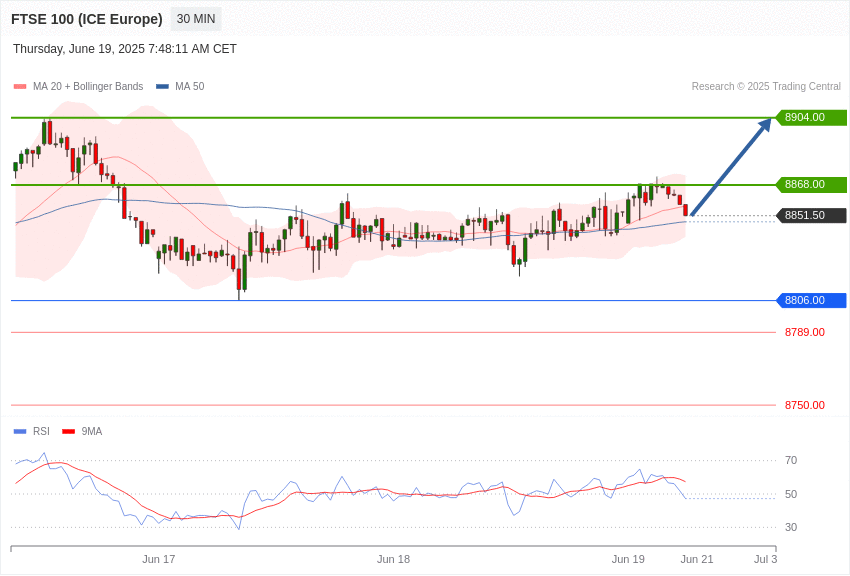Click the Jul 3 date axis label
This screenshot has width=850, height=576.
[765, 559]
